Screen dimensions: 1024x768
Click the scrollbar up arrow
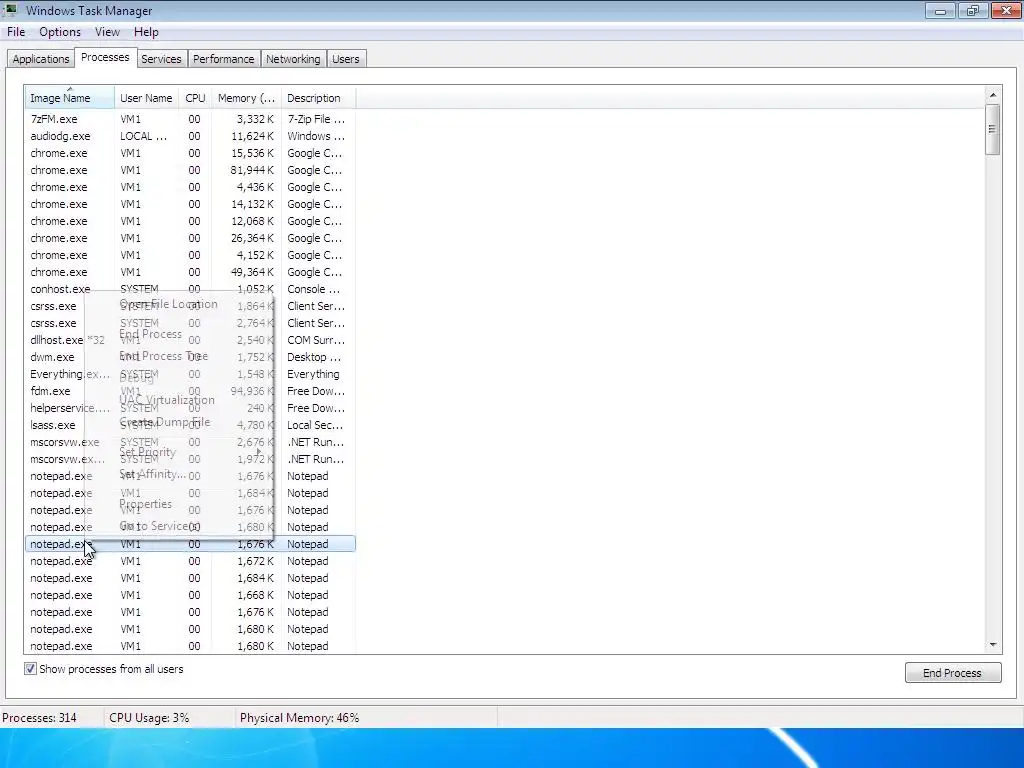(x=993, y=95)
